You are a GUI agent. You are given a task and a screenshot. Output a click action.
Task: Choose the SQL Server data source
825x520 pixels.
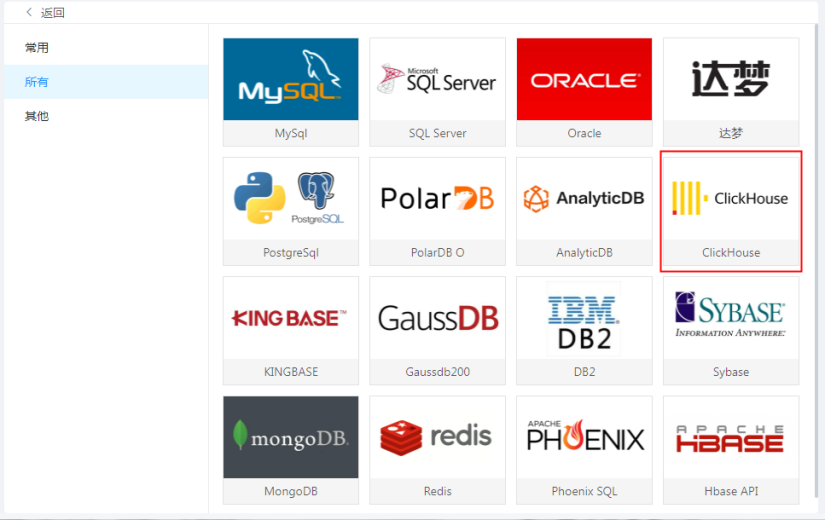coord(437,80)
